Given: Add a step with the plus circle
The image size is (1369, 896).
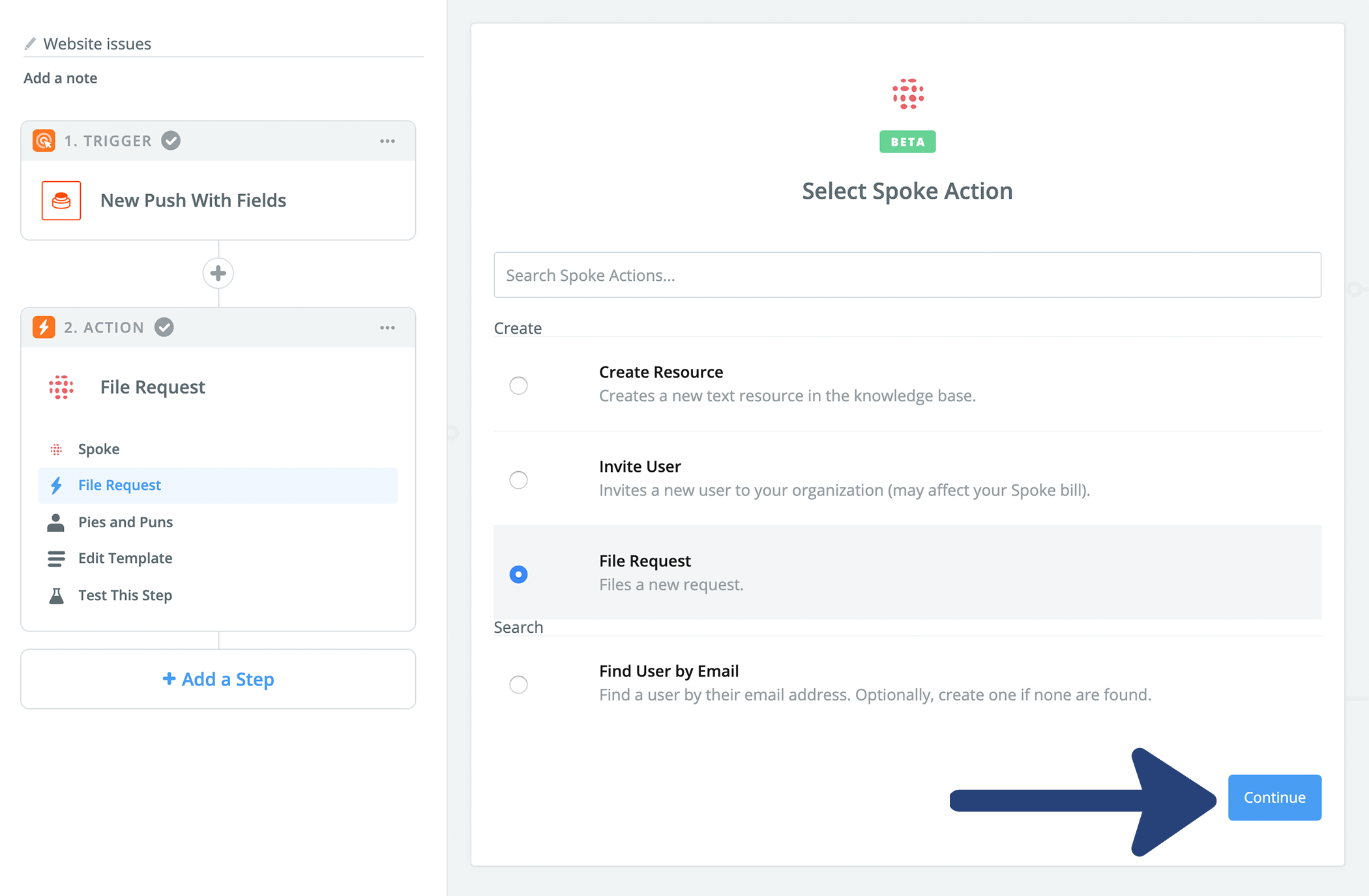Looking at the screenshot, I should click(218, 273).
